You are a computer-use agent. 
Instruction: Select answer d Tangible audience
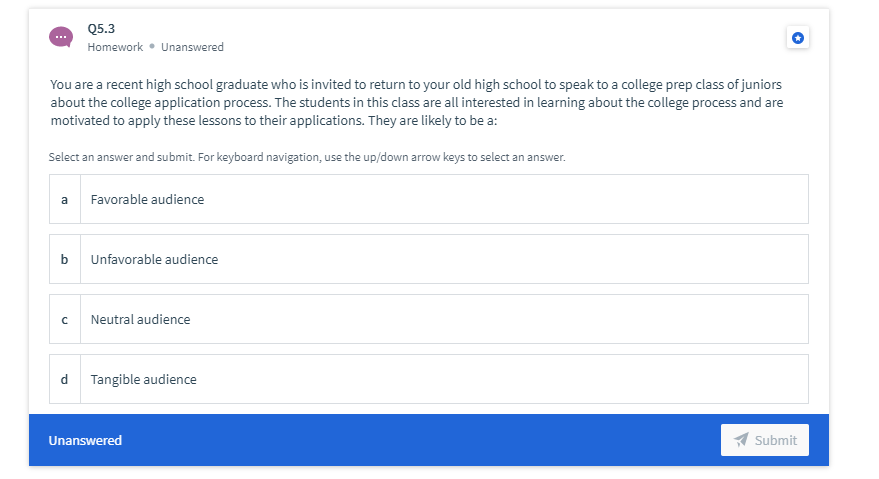[429, 379]
